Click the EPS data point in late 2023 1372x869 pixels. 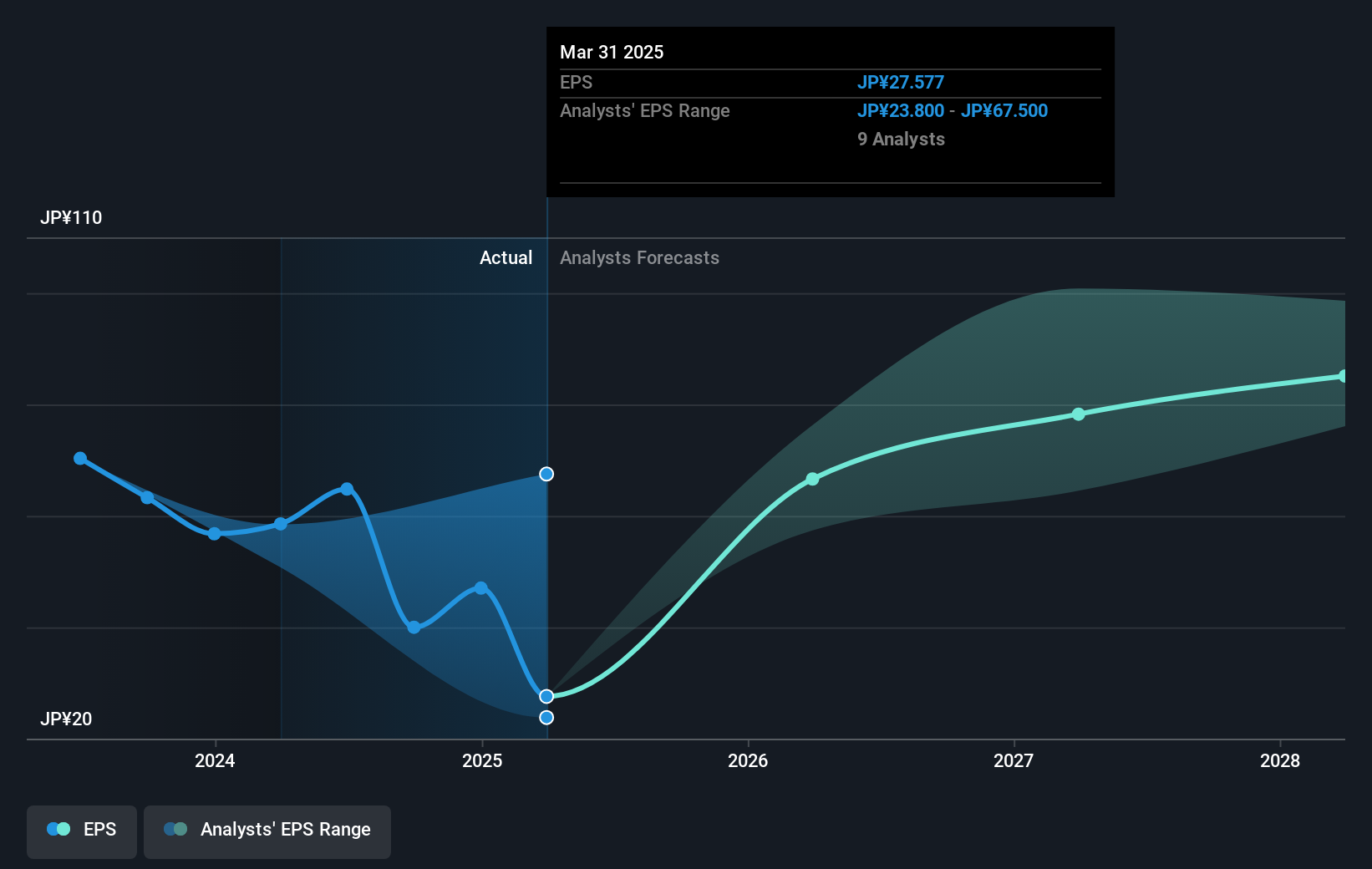tap(147, 497)
